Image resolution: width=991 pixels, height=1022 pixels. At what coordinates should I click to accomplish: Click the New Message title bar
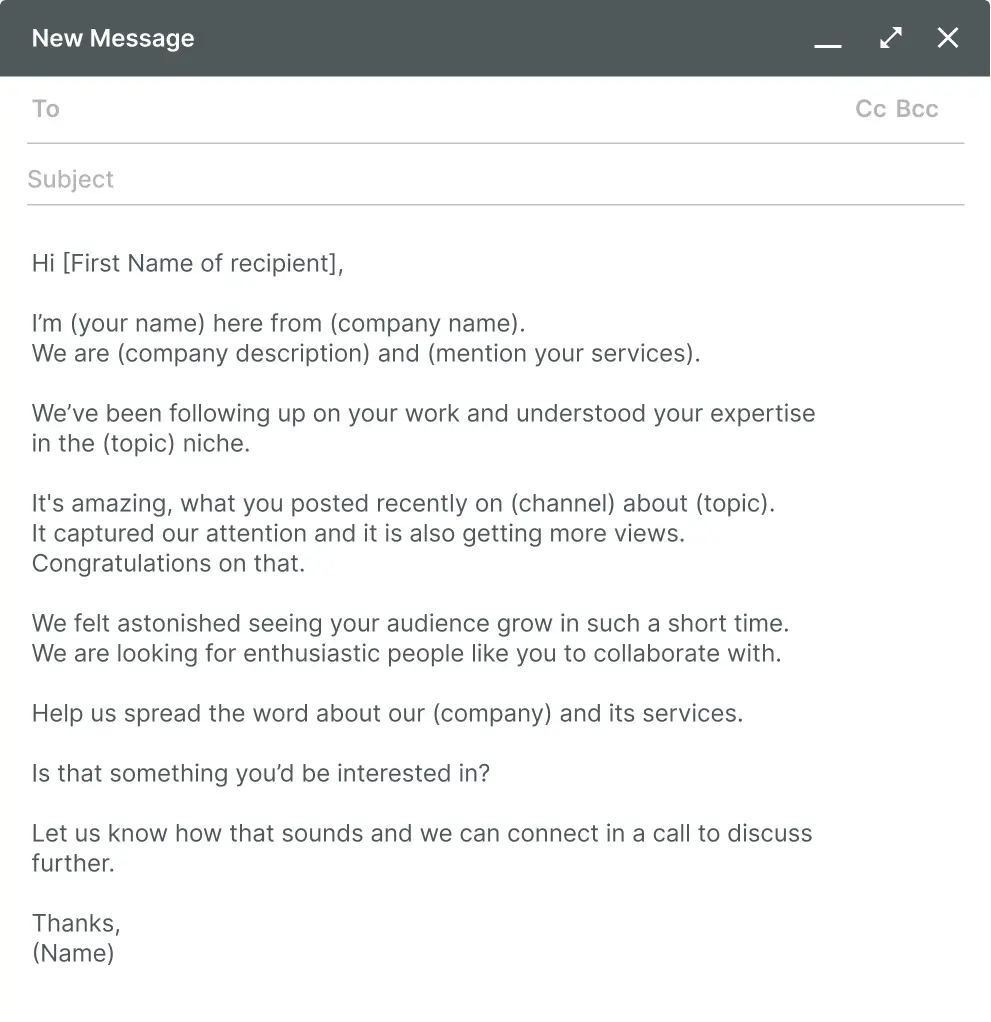(x=400, y=38)
